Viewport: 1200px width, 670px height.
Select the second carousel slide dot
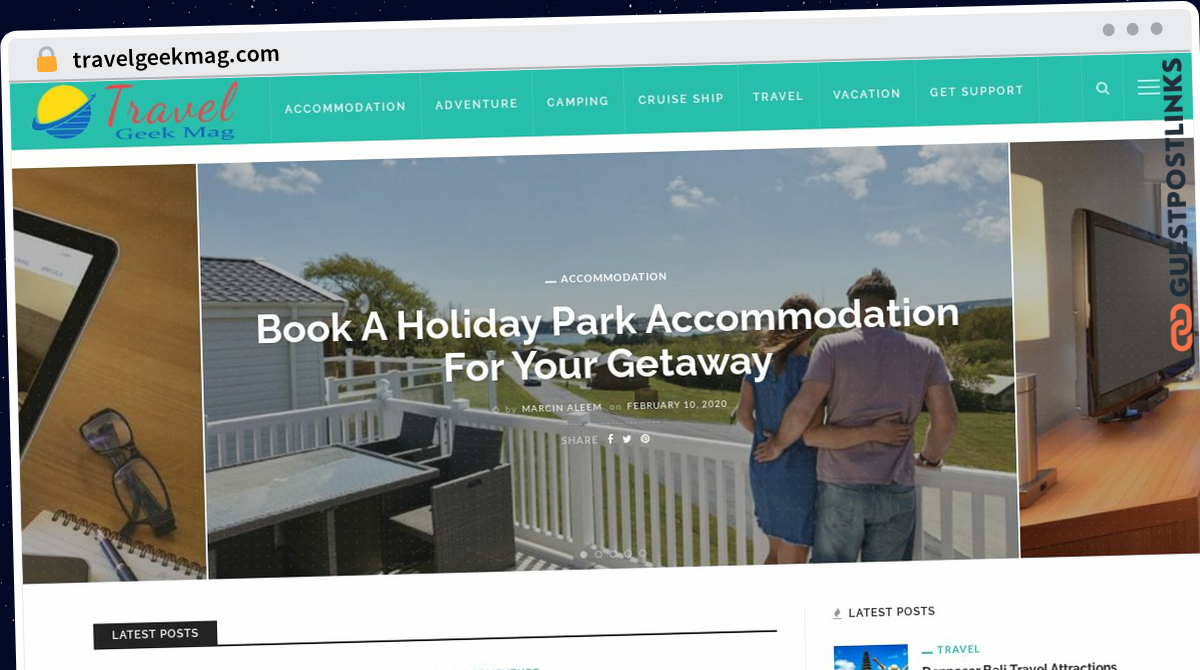coord(598,553)
